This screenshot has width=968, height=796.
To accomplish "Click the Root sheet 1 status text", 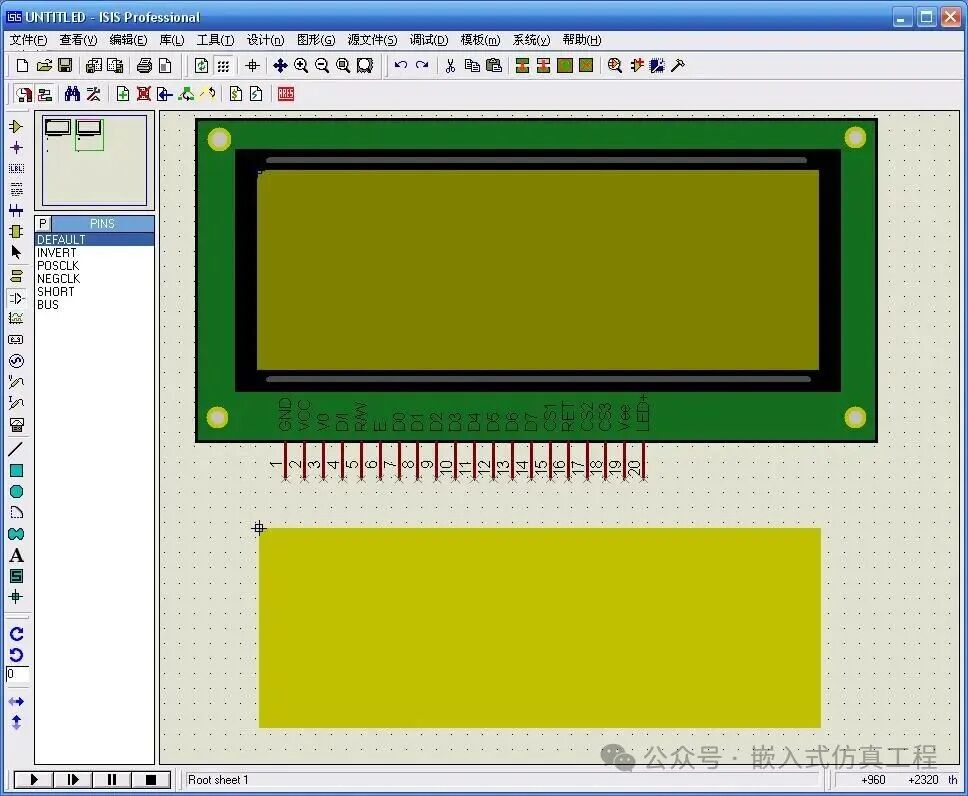I will point(218,780).
